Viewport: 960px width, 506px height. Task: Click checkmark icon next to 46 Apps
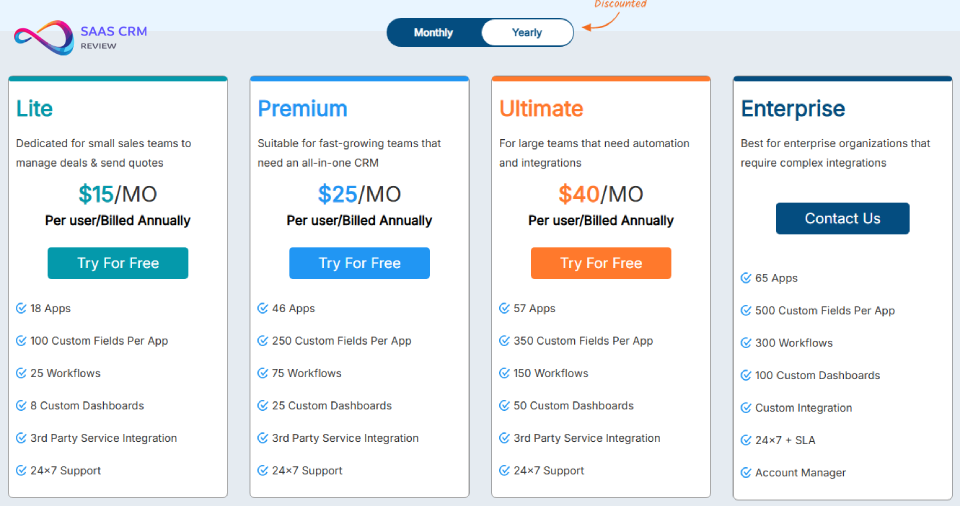pos(263,309)
